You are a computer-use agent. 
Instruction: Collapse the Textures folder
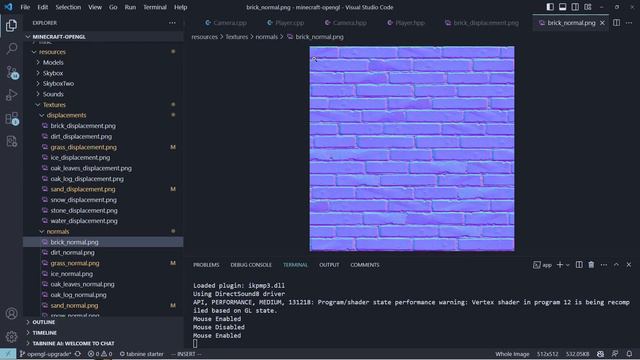point(103,105)
